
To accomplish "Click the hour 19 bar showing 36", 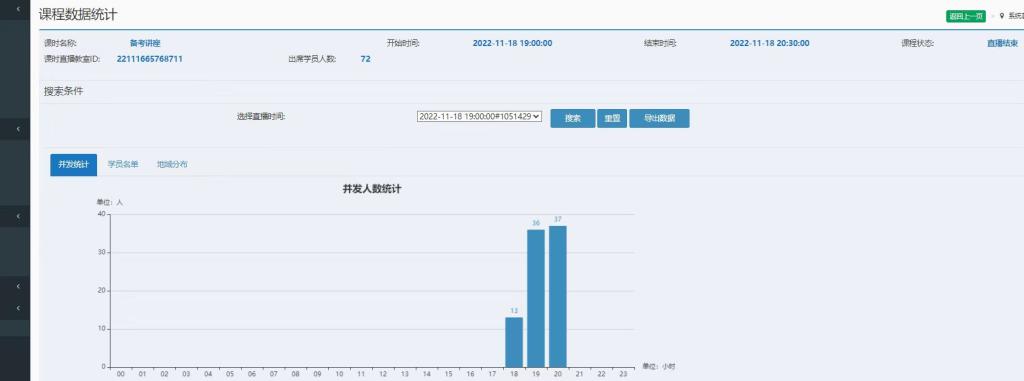I will (536, 298).
